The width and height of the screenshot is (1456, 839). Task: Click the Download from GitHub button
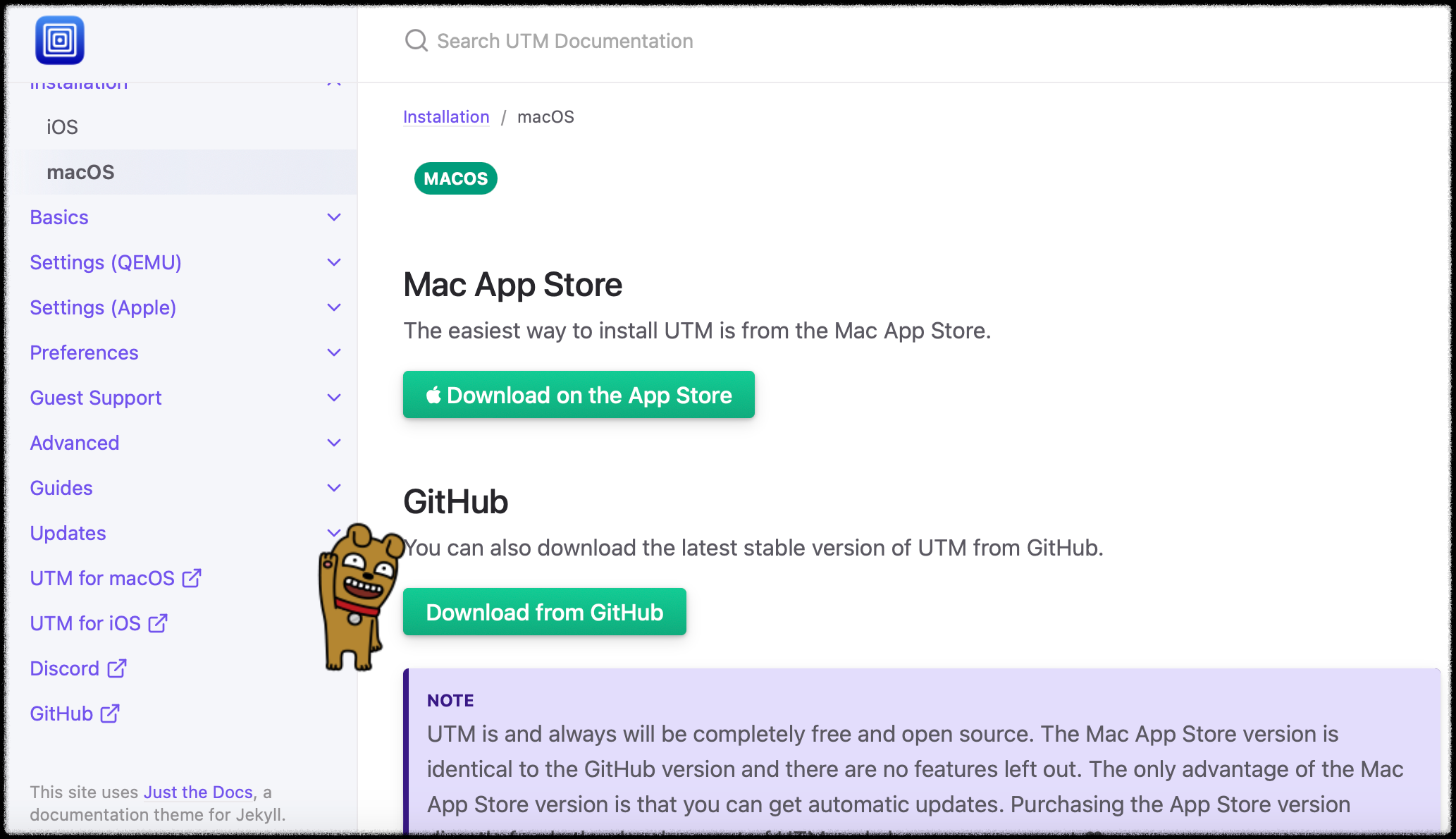(544, 612)
